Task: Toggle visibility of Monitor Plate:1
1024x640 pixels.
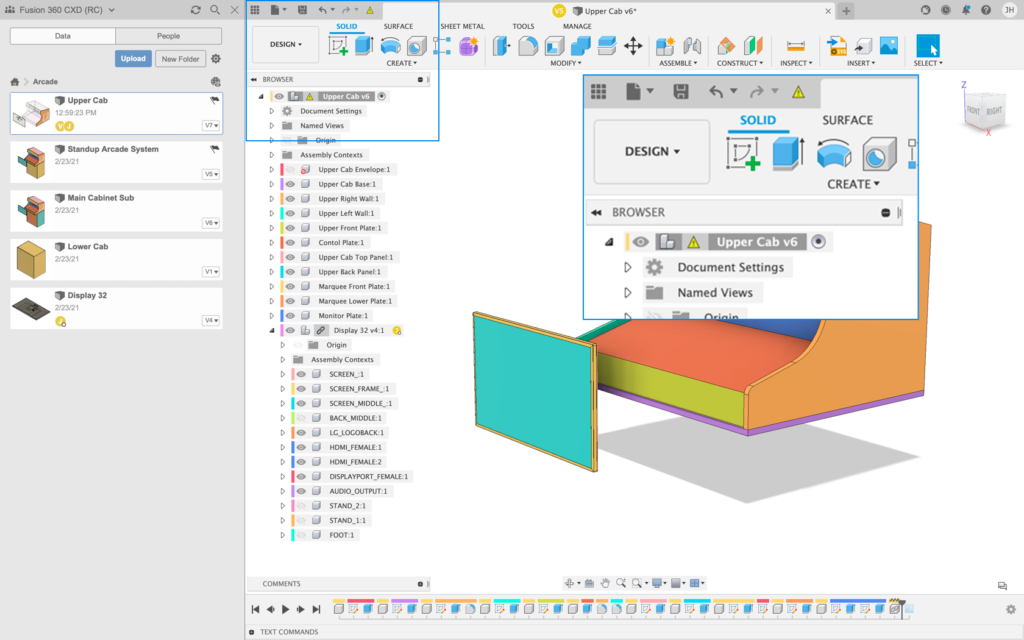Action: 291,316
